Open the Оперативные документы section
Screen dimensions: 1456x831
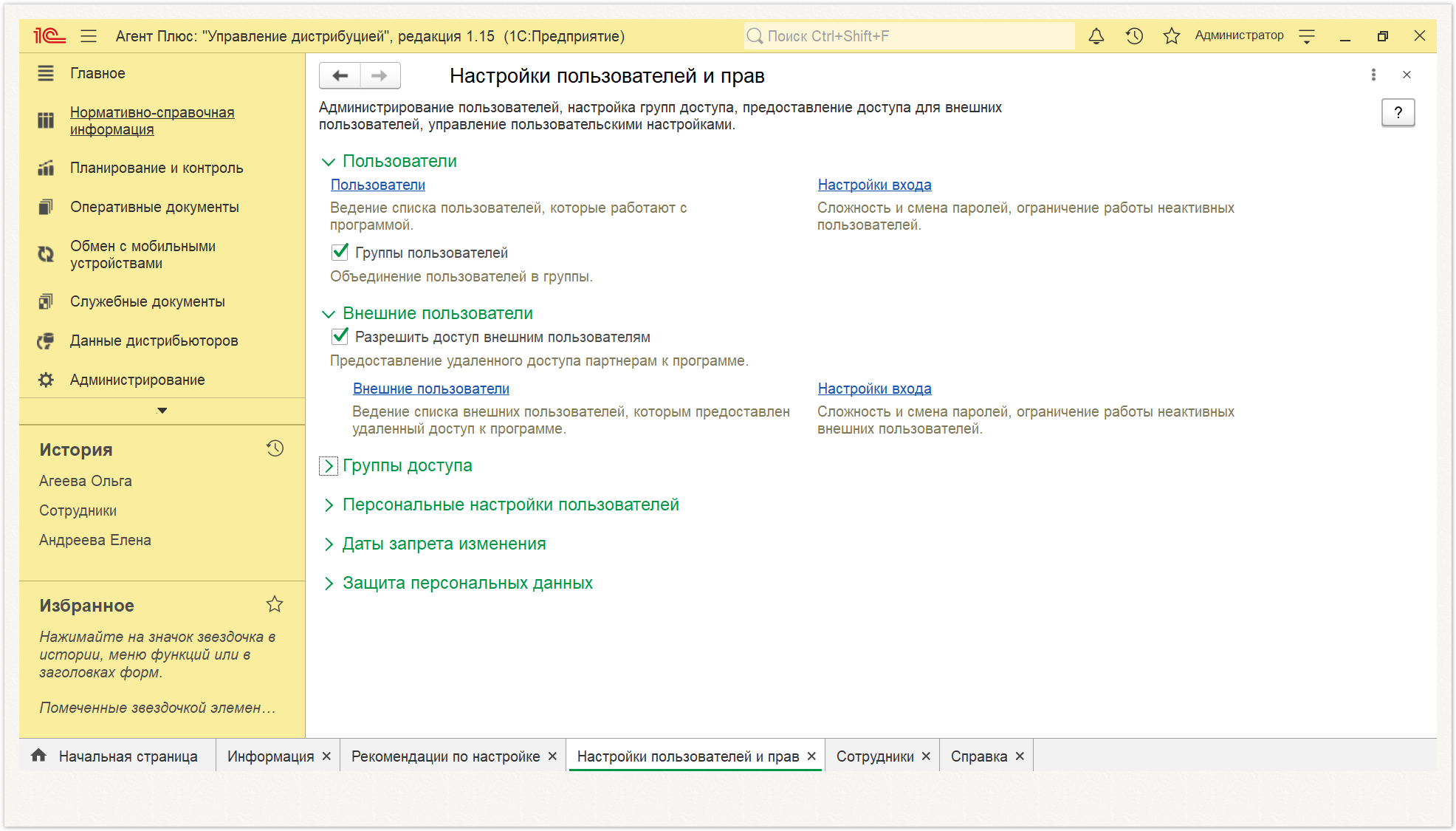click(x=154, y=207)
